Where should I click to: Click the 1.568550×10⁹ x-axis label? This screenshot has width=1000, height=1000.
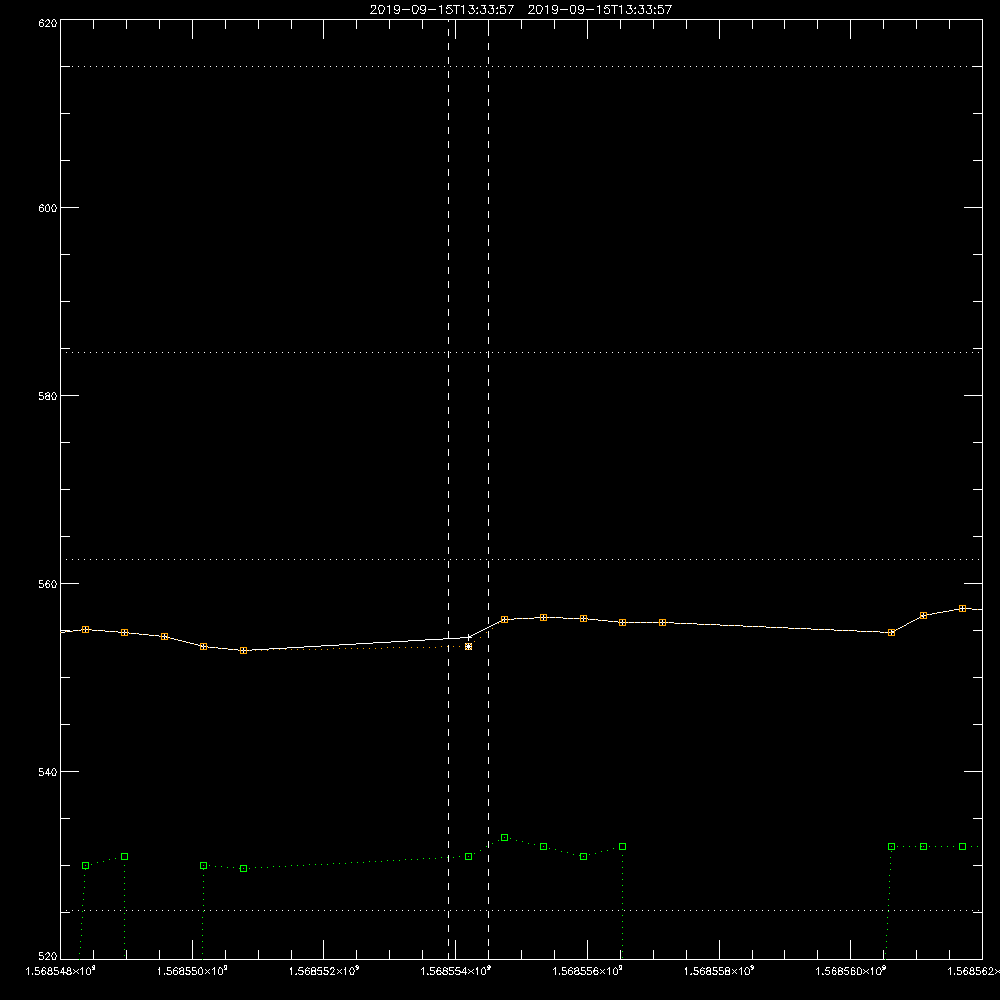pos(192,971)
